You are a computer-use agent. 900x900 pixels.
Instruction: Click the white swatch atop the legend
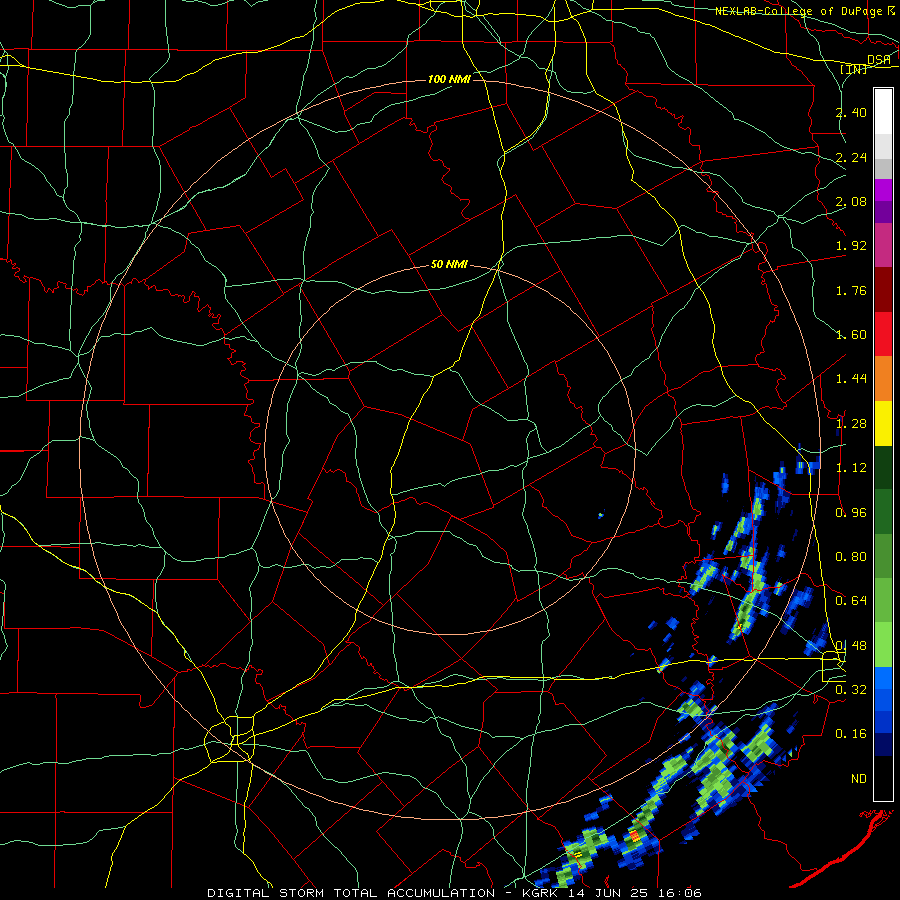click(x=883, y=111)
